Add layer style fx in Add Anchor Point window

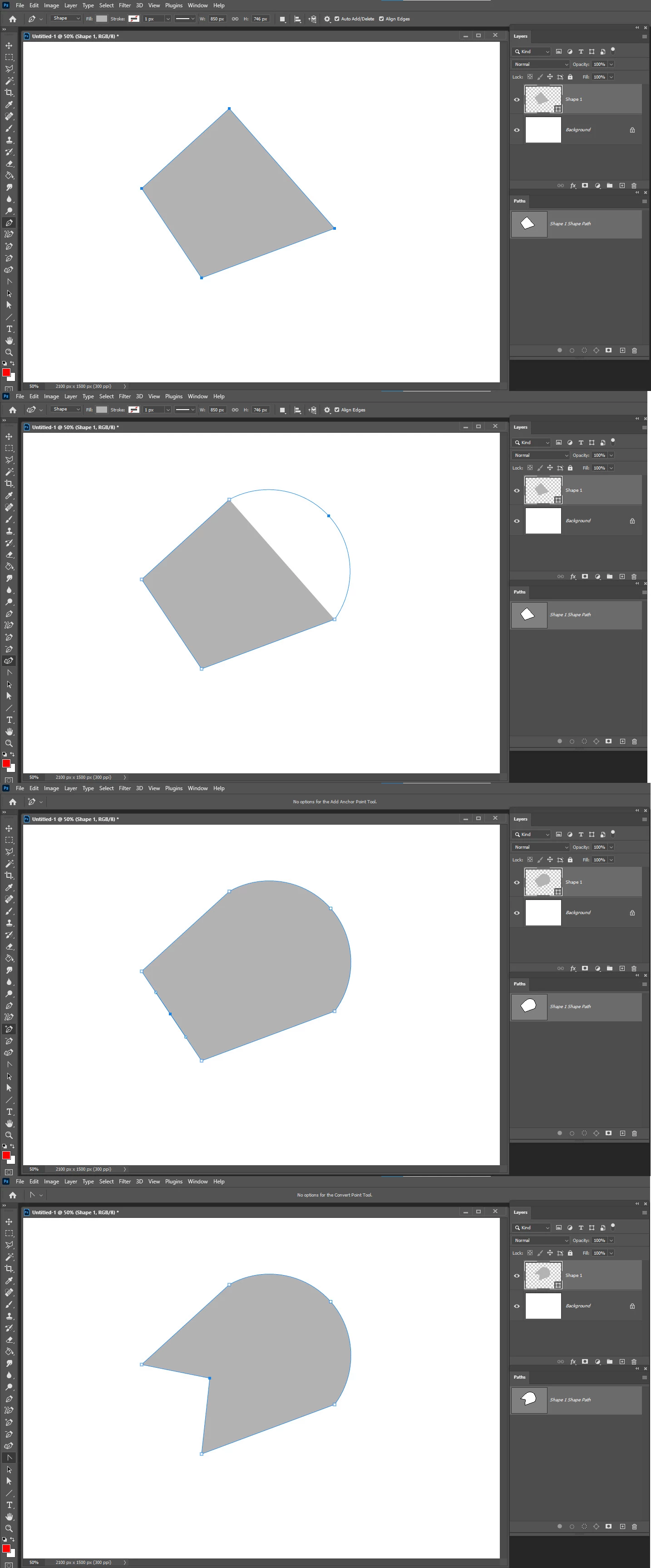point(573,969)
